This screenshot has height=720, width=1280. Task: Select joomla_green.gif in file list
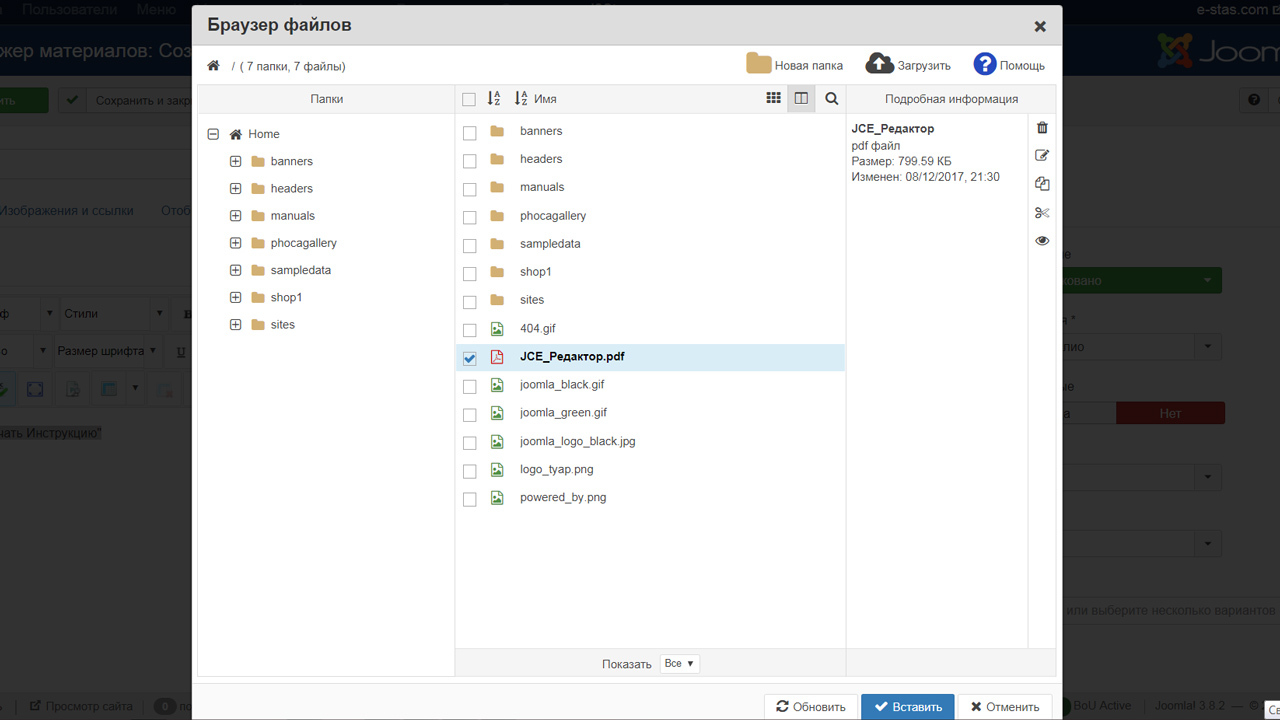563,412
